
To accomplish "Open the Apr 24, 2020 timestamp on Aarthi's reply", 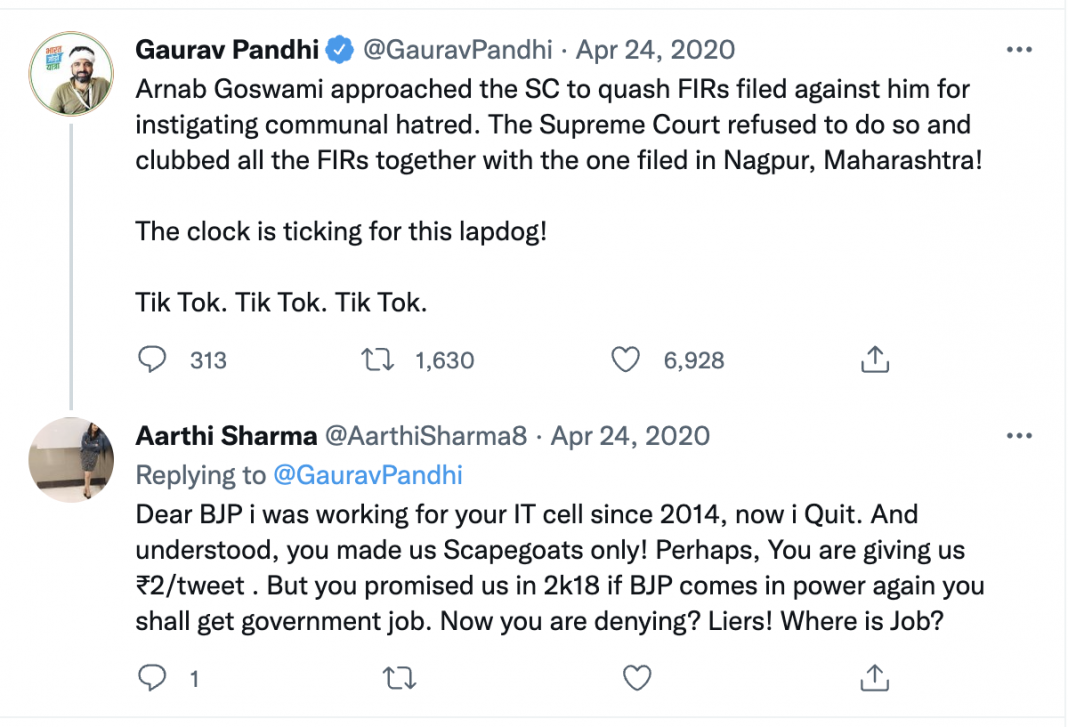I will 630,436.
